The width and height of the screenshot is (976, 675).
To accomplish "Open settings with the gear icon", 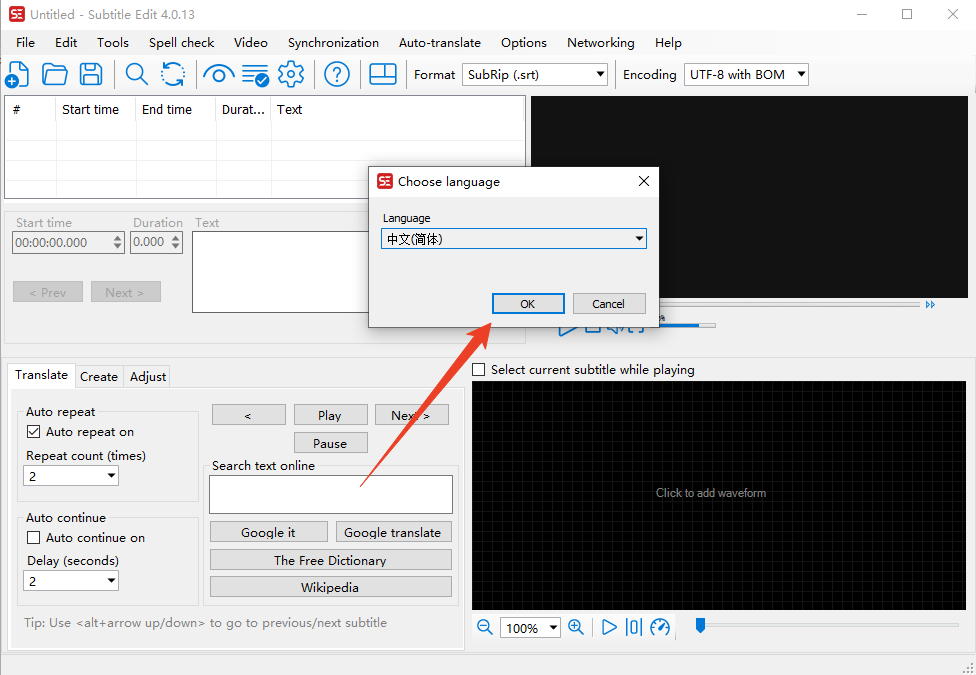I will click(x=291, y=75).
